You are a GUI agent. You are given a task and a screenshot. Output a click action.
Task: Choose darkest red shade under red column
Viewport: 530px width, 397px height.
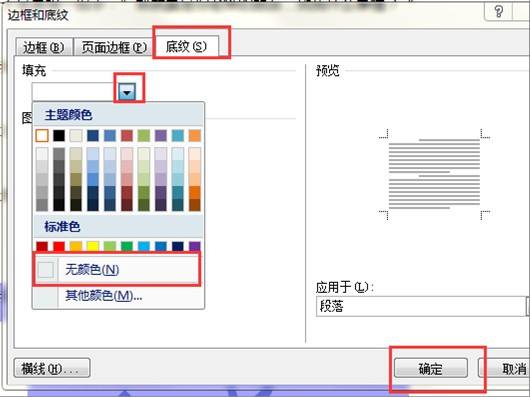point(127,205)
